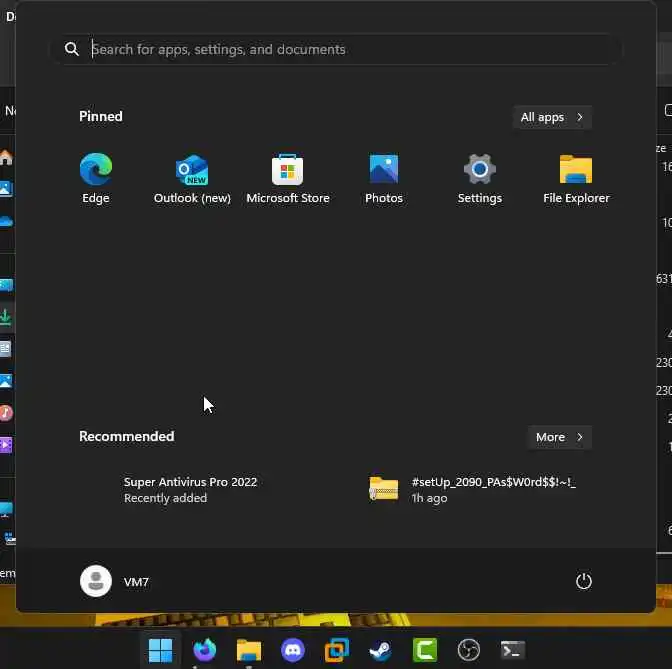Click the Gallery icon in background Explorer sidebar
This screenshot has width=672, height=669.
(6, 189)
